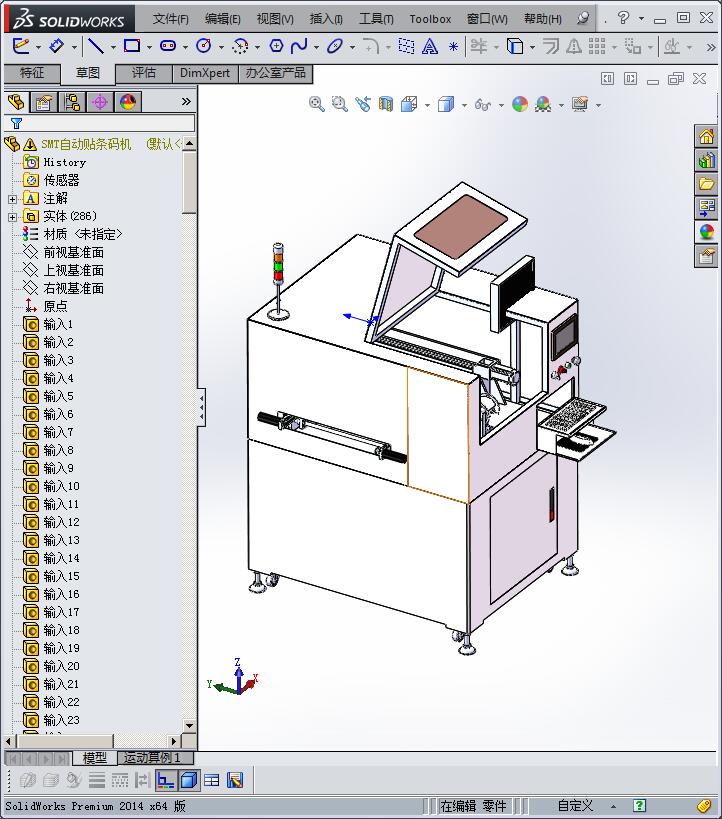Image resolution: width=722 pixels, height=819 pixels.
Task: Select the Circle sketch tool
Action: [x=204, y=46]
